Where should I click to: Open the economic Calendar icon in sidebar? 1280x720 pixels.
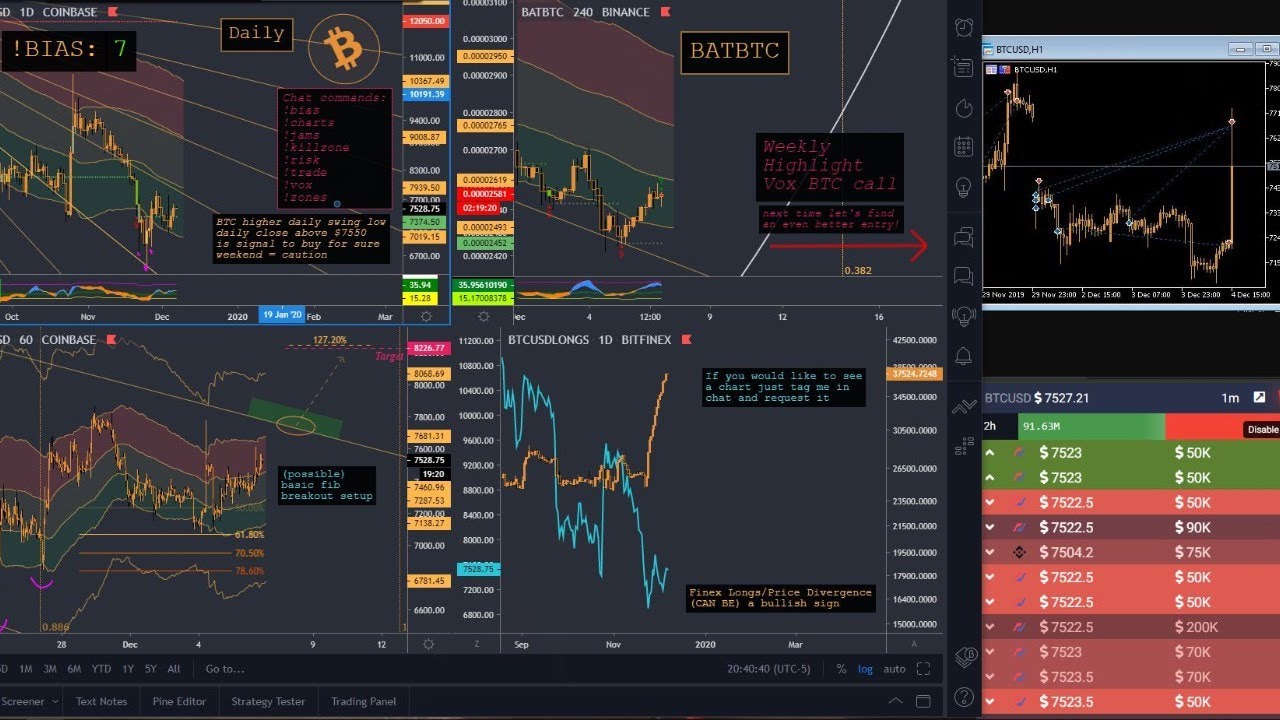[964, 148]
